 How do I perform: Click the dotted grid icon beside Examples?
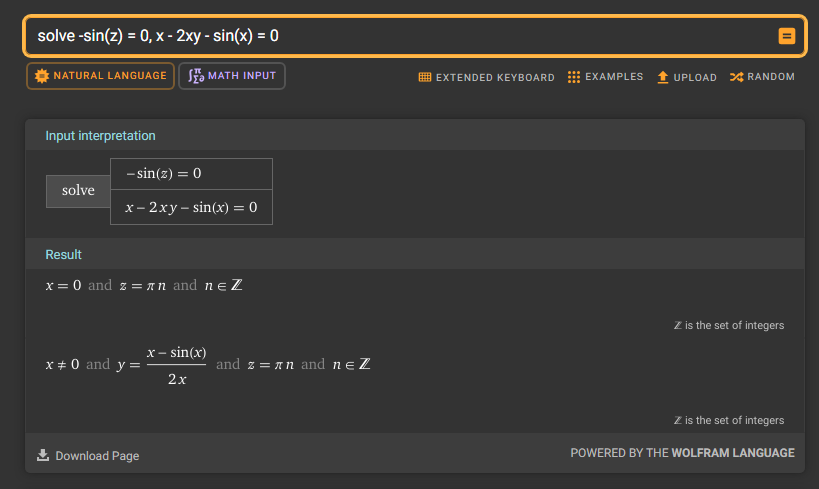[x=574, y=77]
